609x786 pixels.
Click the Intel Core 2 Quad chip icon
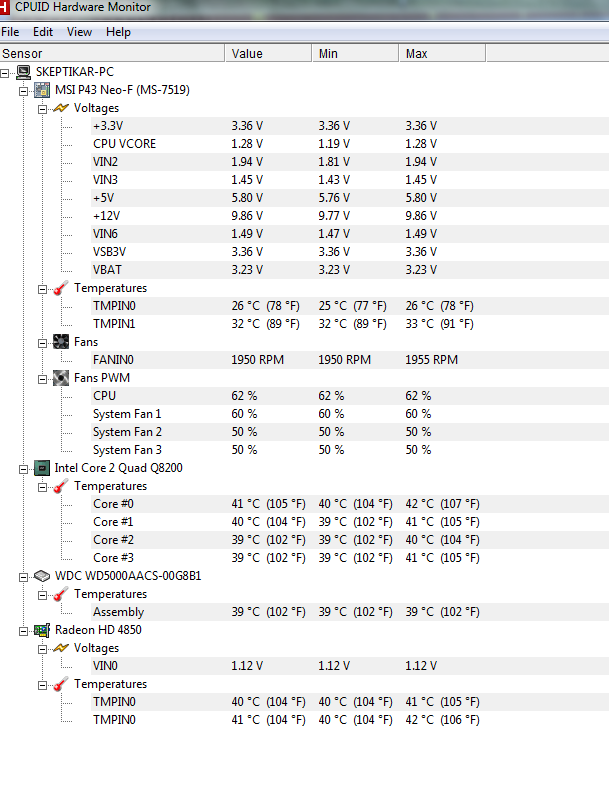click(42, 468)
